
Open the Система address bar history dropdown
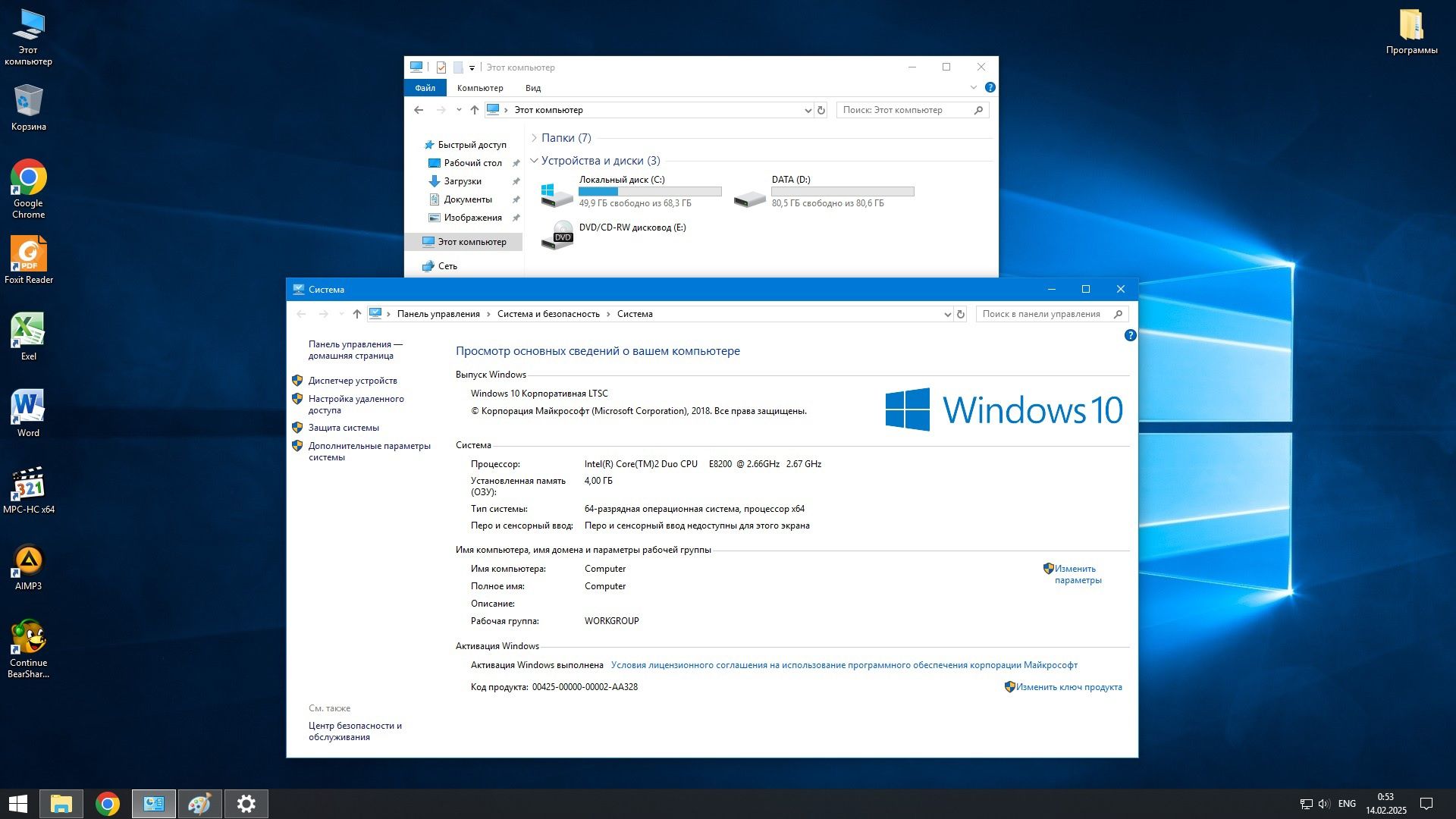pyautogui.click(x=947, y=314)
